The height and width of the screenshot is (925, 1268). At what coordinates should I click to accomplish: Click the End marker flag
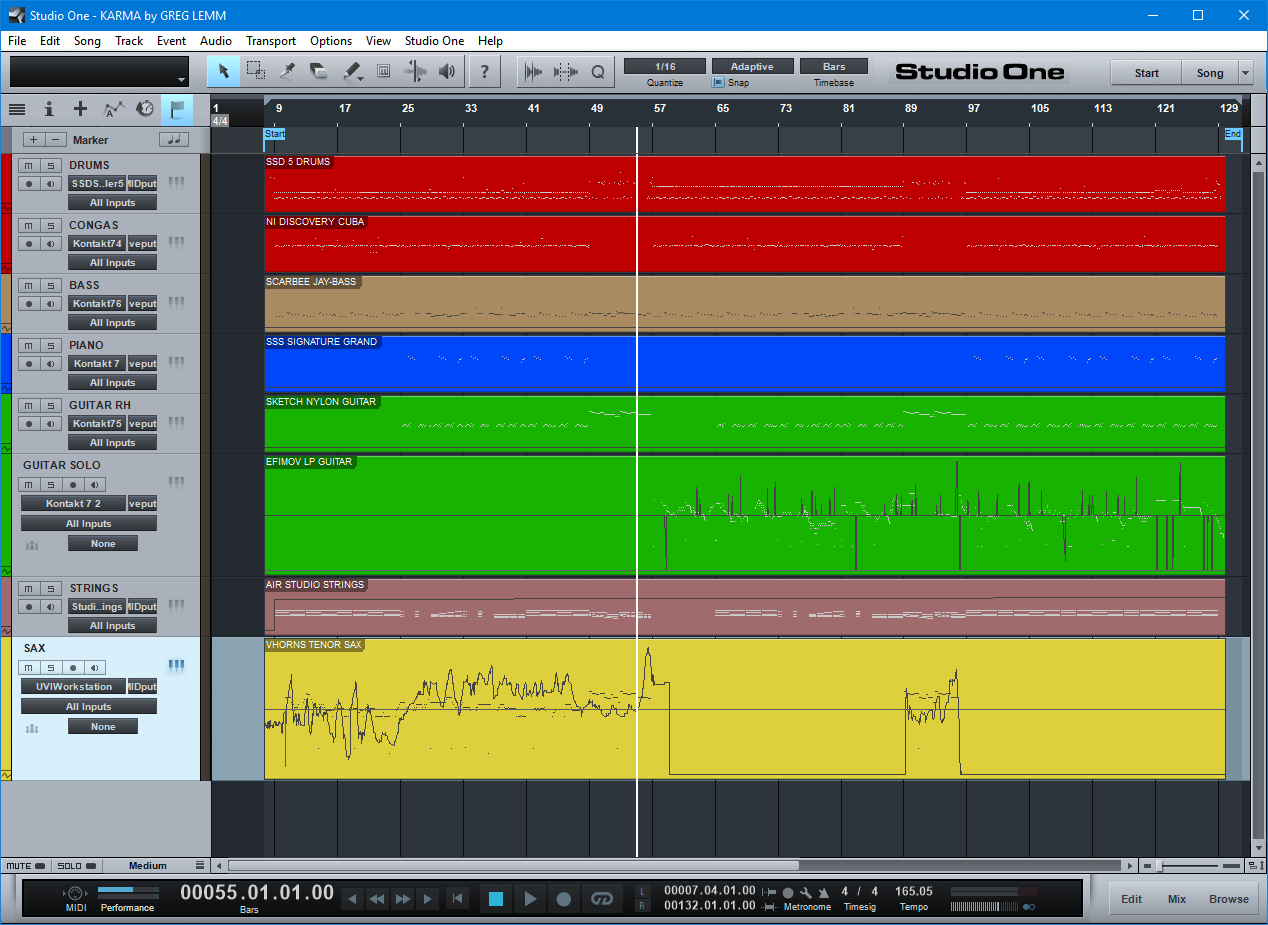pos(1233,134)
